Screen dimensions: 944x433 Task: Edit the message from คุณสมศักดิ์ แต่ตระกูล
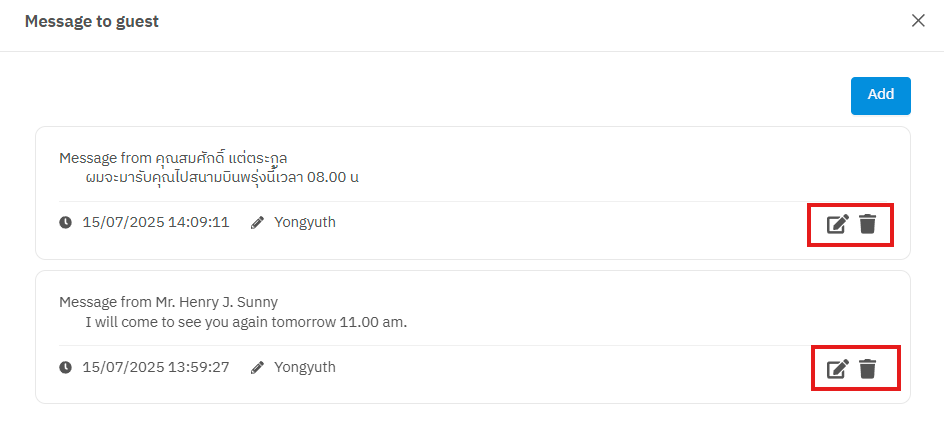[x=837, y=224]
